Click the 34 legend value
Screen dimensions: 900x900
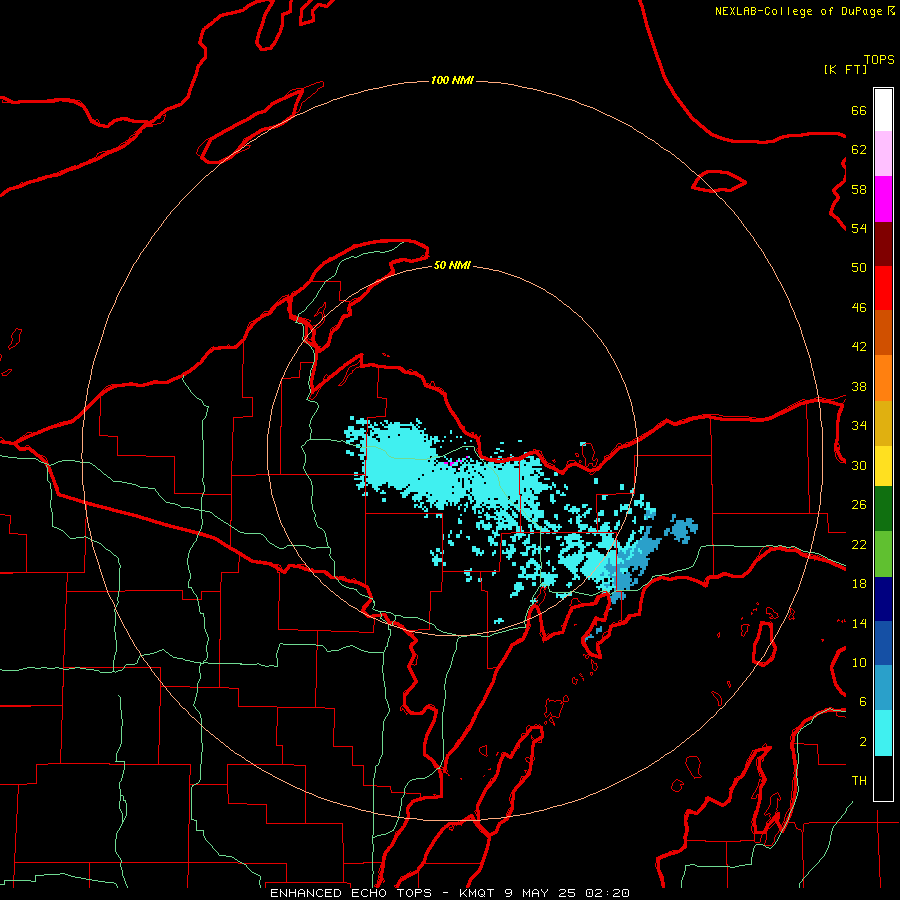tap(859, 426)
